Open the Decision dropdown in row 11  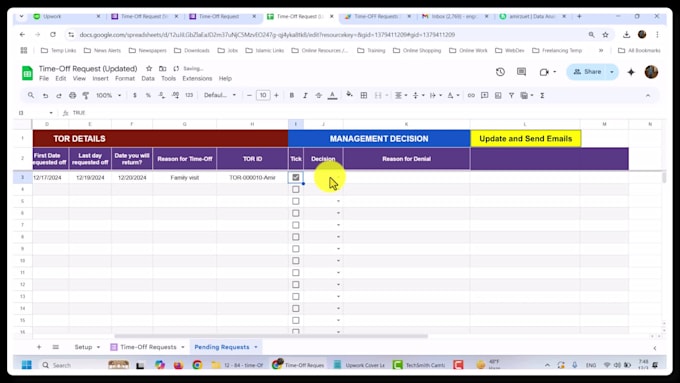click(x=338, y=273)
